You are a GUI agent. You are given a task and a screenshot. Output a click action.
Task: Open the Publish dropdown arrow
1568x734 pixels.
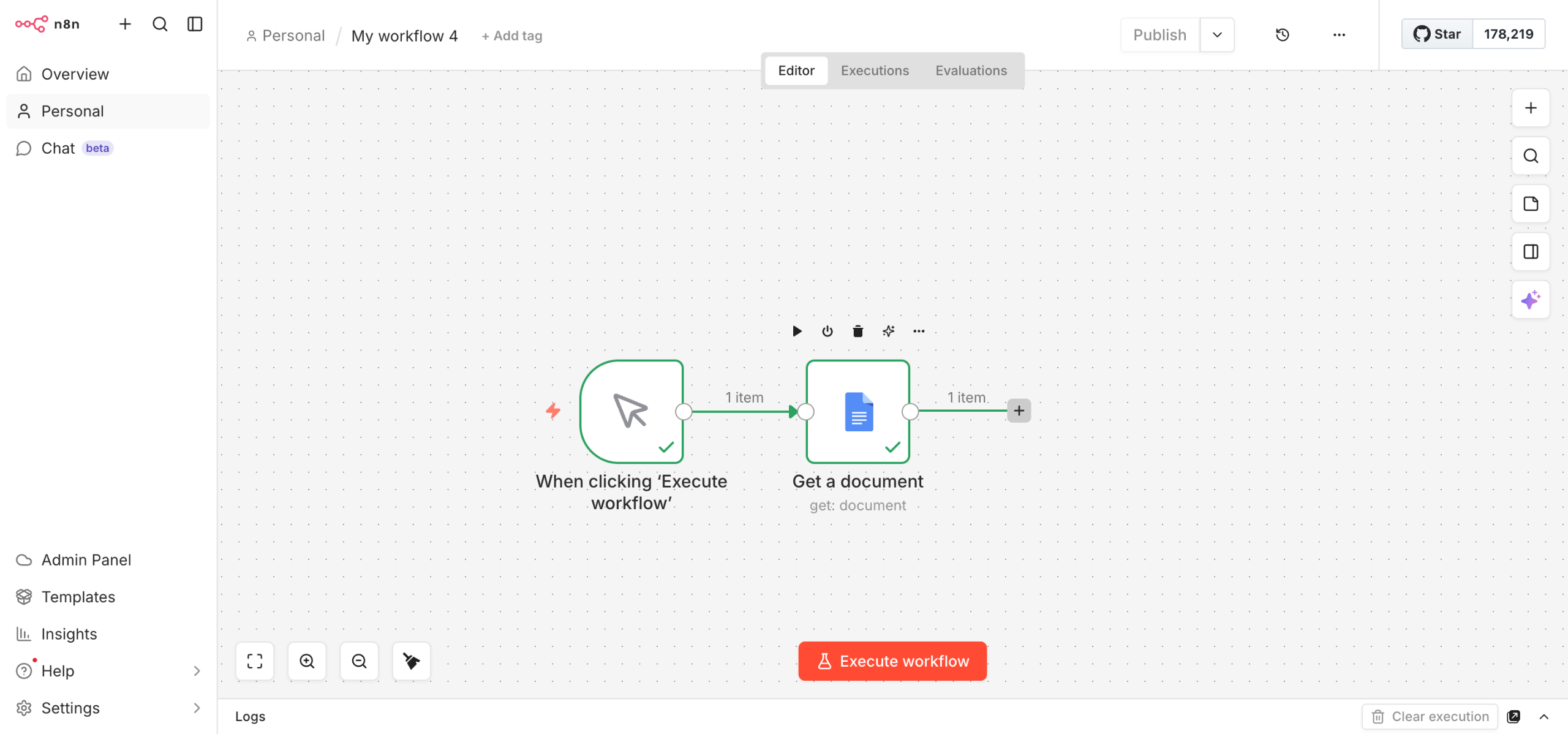pyautogui.click(x=1217, y=35)
